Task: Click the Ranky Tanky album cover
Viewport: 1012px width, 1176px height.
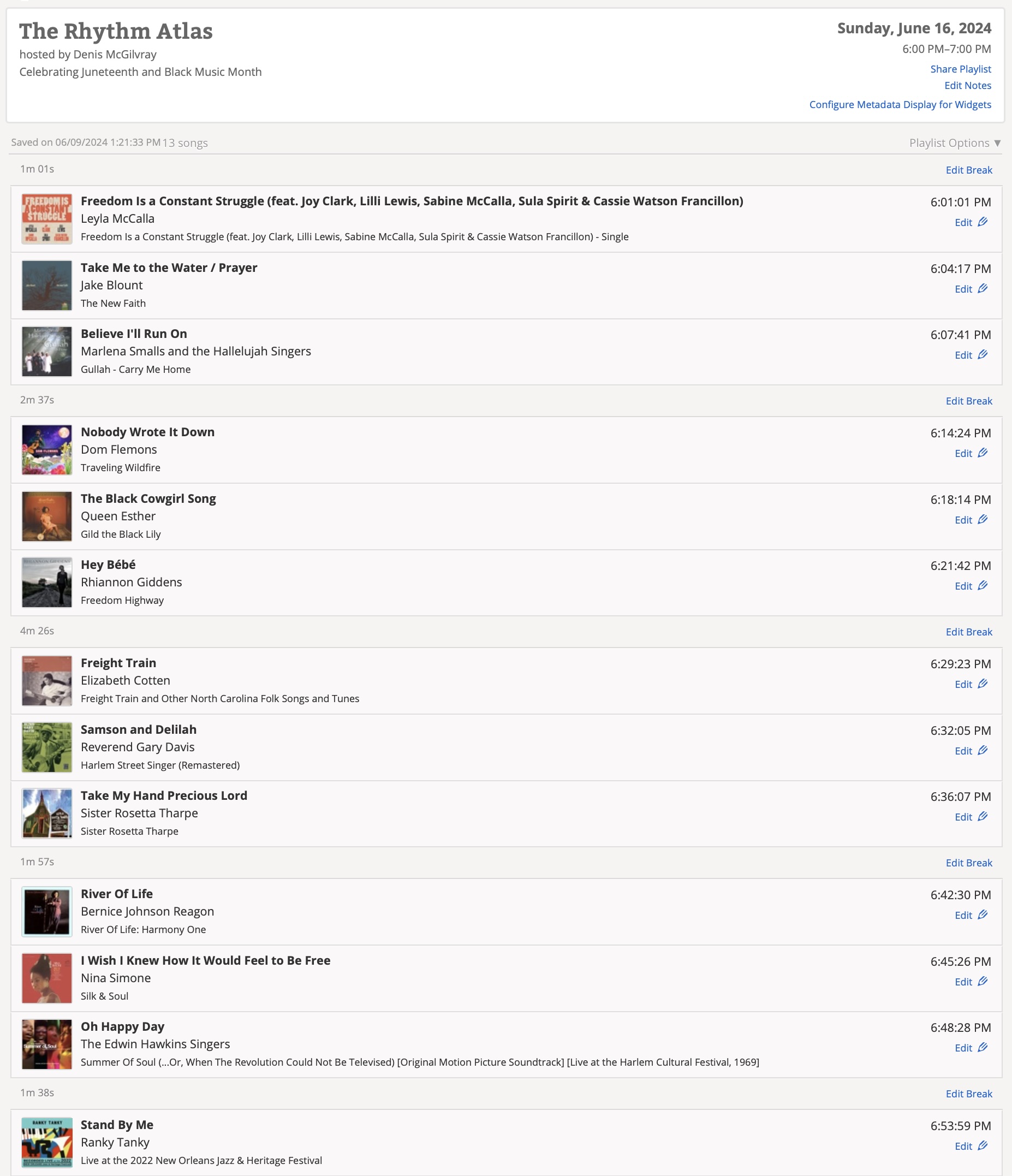Action: [47, 1143]
